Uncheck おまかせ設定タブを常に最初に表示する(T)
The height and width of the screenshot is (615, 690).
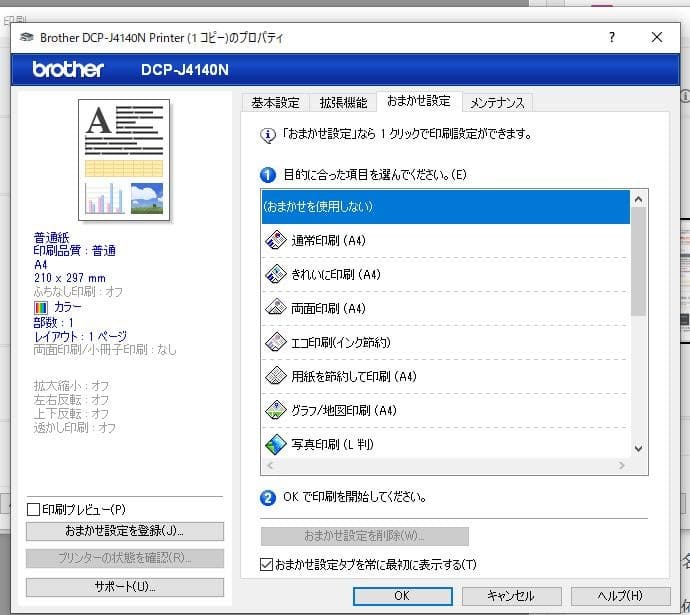(x=266, y=564)
